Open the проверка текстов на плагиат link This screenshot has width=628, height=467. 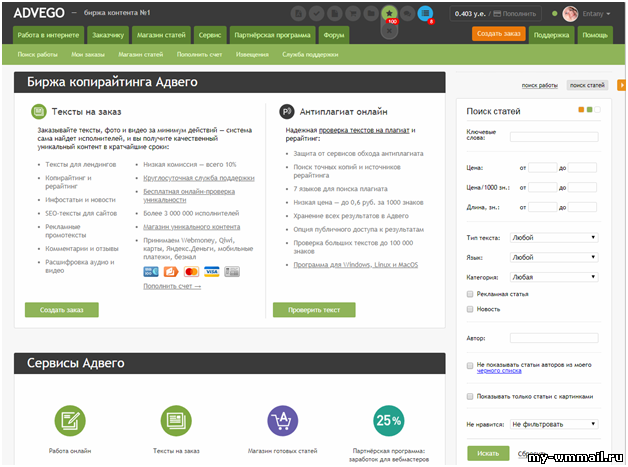(364, 130)
